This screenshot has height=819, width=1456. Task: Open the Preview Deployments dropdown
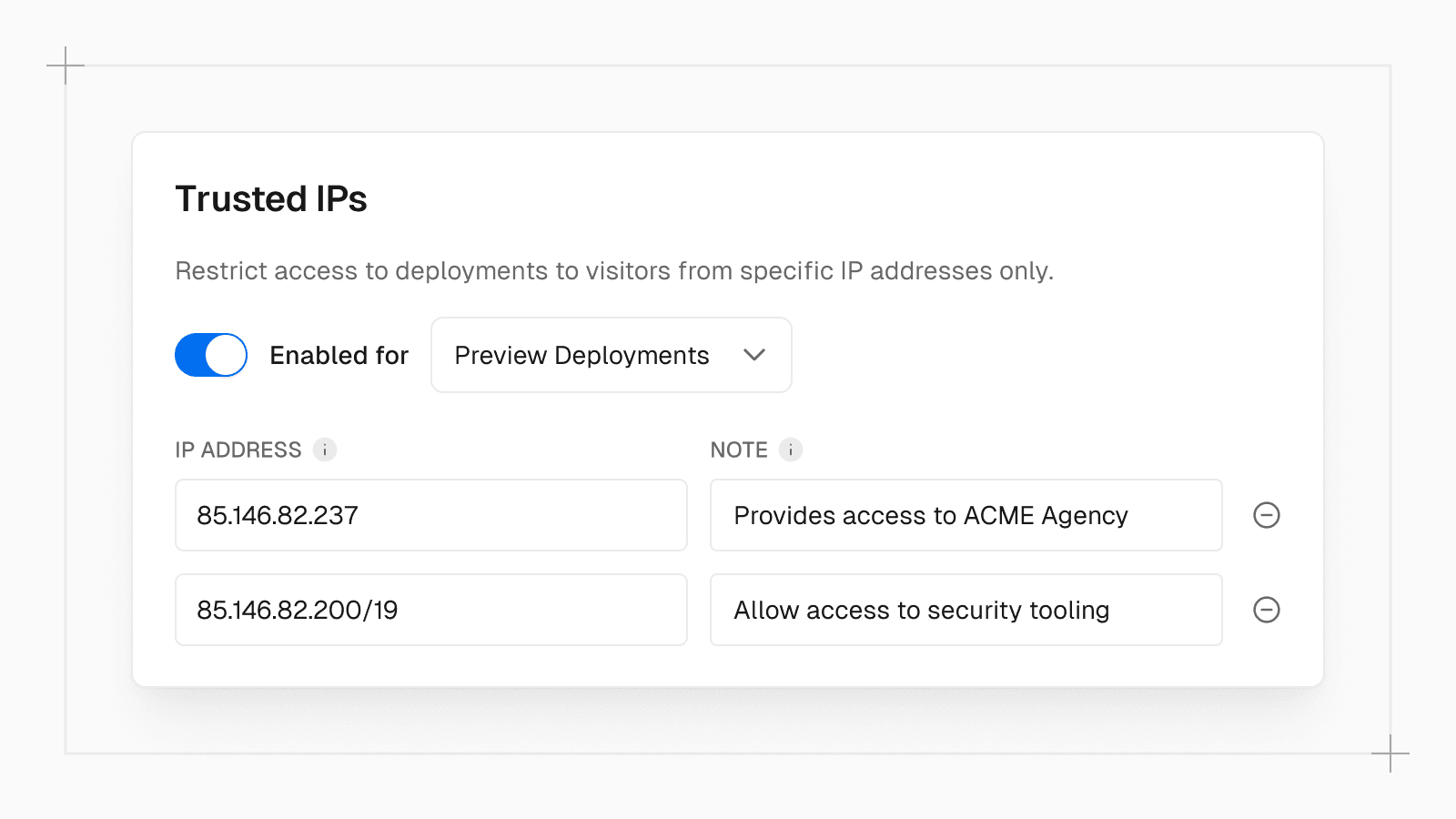pos(611,355)
